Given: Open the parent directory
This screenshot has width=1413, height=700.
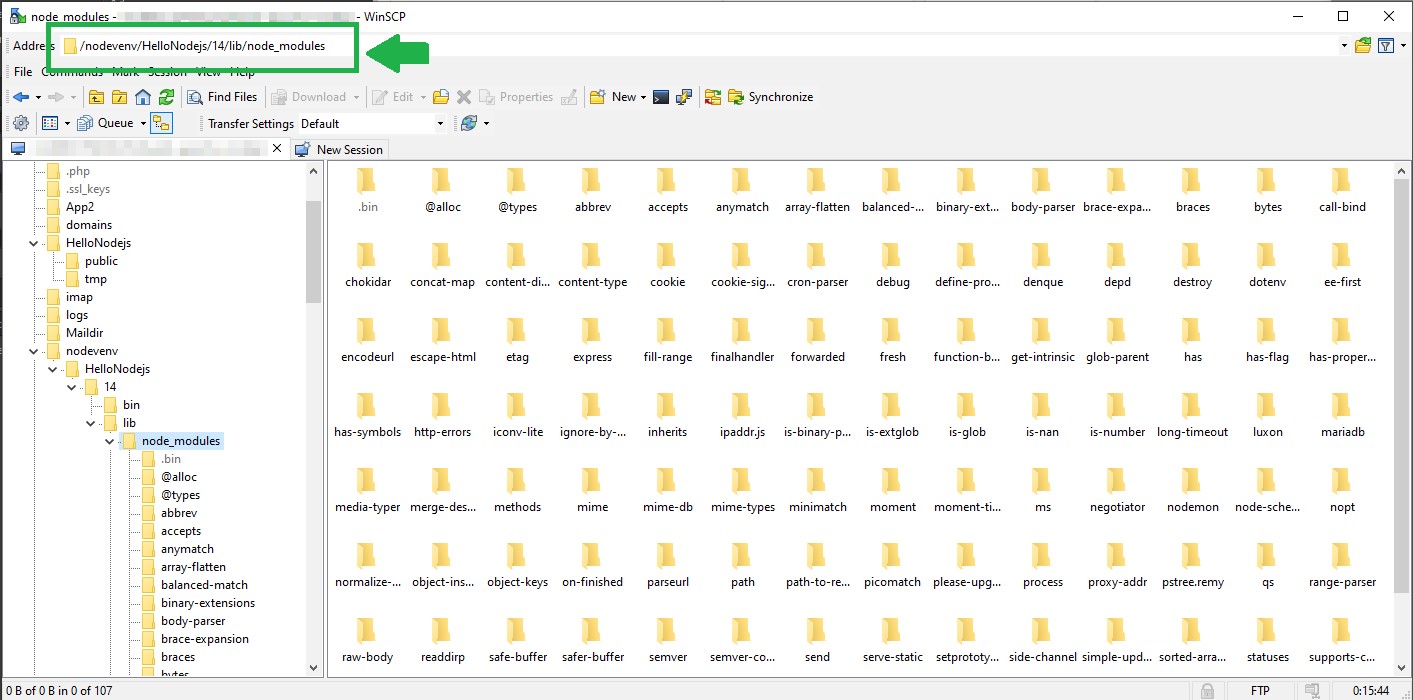Looking at the screenshot, I should click(96, 97).
